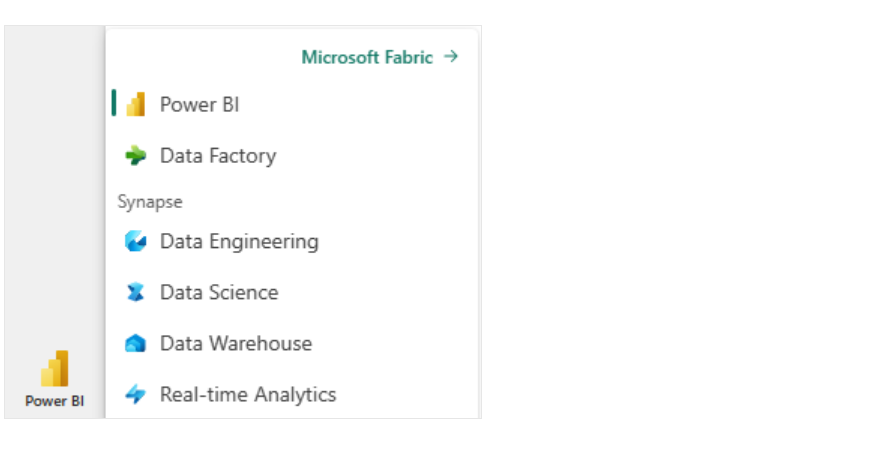Choose the Power BI menu entry text
This screenshot has height=460, width=886.
coord(199,105)
